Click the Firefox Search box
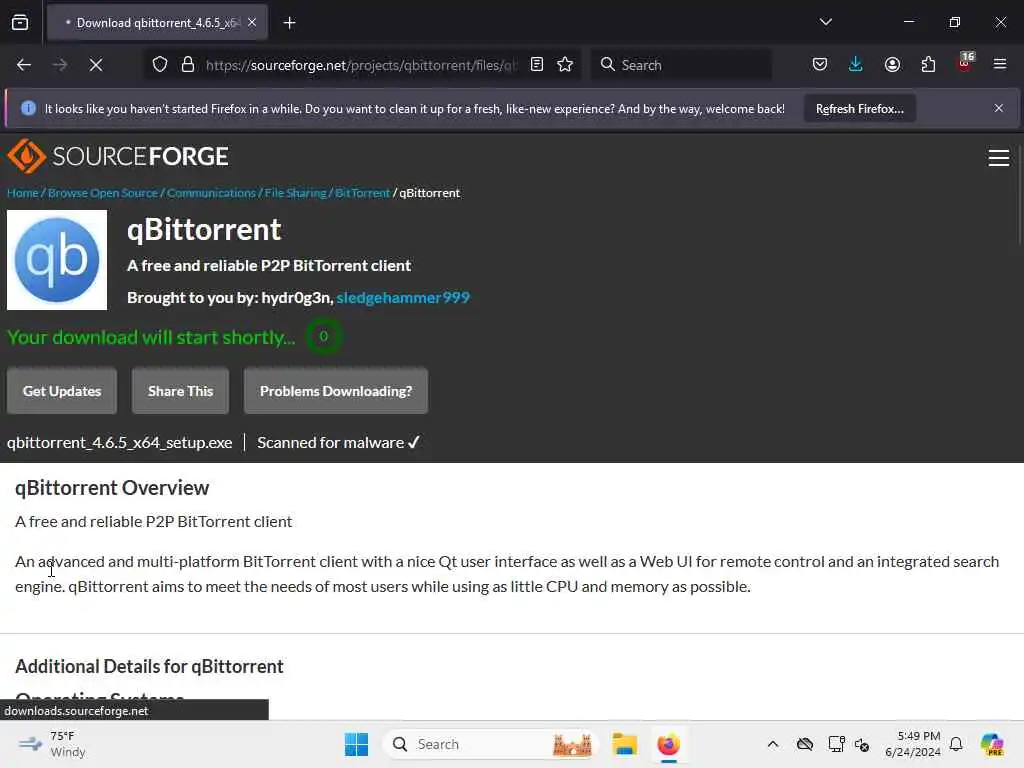 click(x=680, y=65)
